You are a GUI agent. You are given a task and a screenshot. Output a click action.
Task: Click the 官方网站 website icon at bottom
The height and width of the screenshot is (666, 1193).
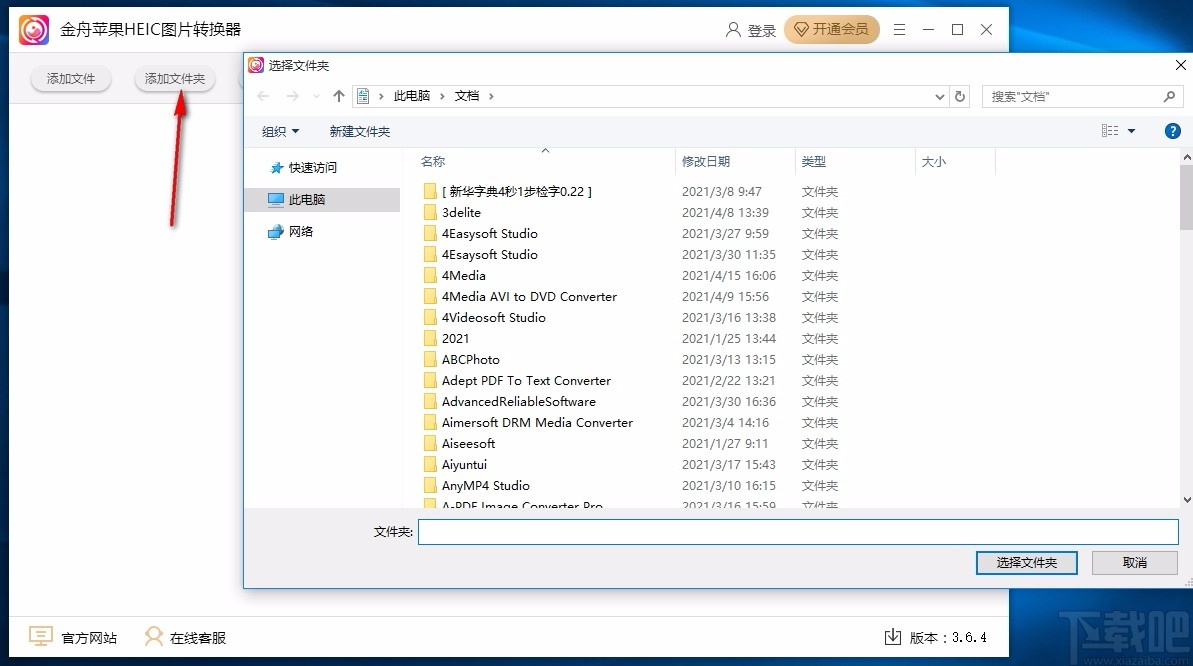pyautogui.click(x=38, y=636)
